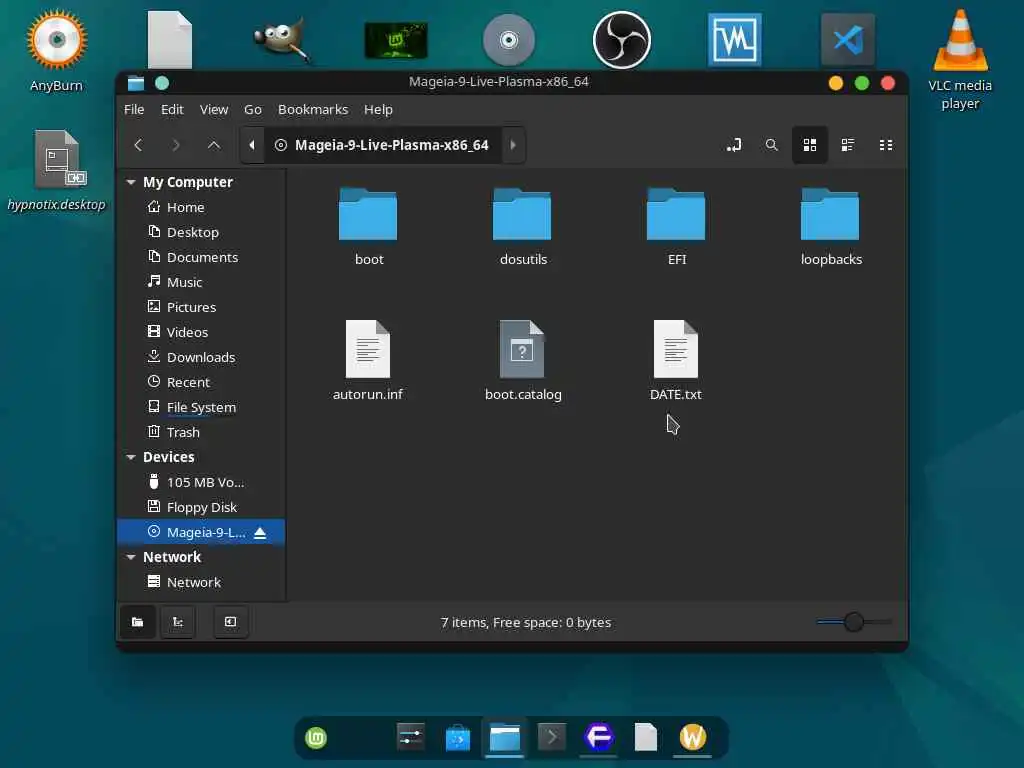1024x768 pixels.
Task: Open Visual Studio Code desktop icon
Action: (x=848, y=40)
